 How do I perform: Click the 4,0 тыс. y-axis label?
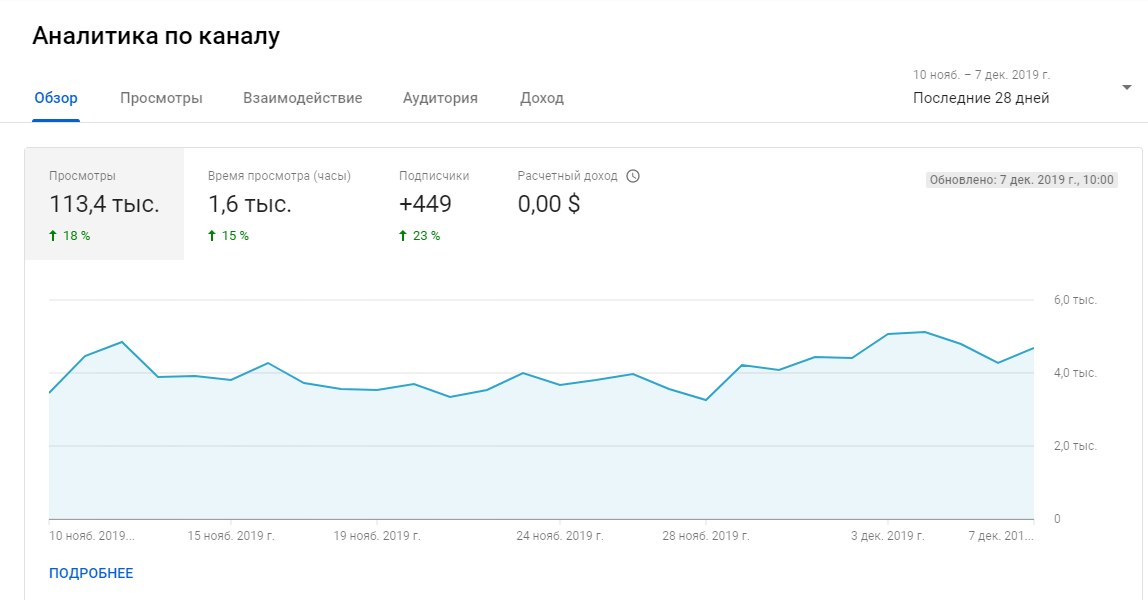(1075, 373)
